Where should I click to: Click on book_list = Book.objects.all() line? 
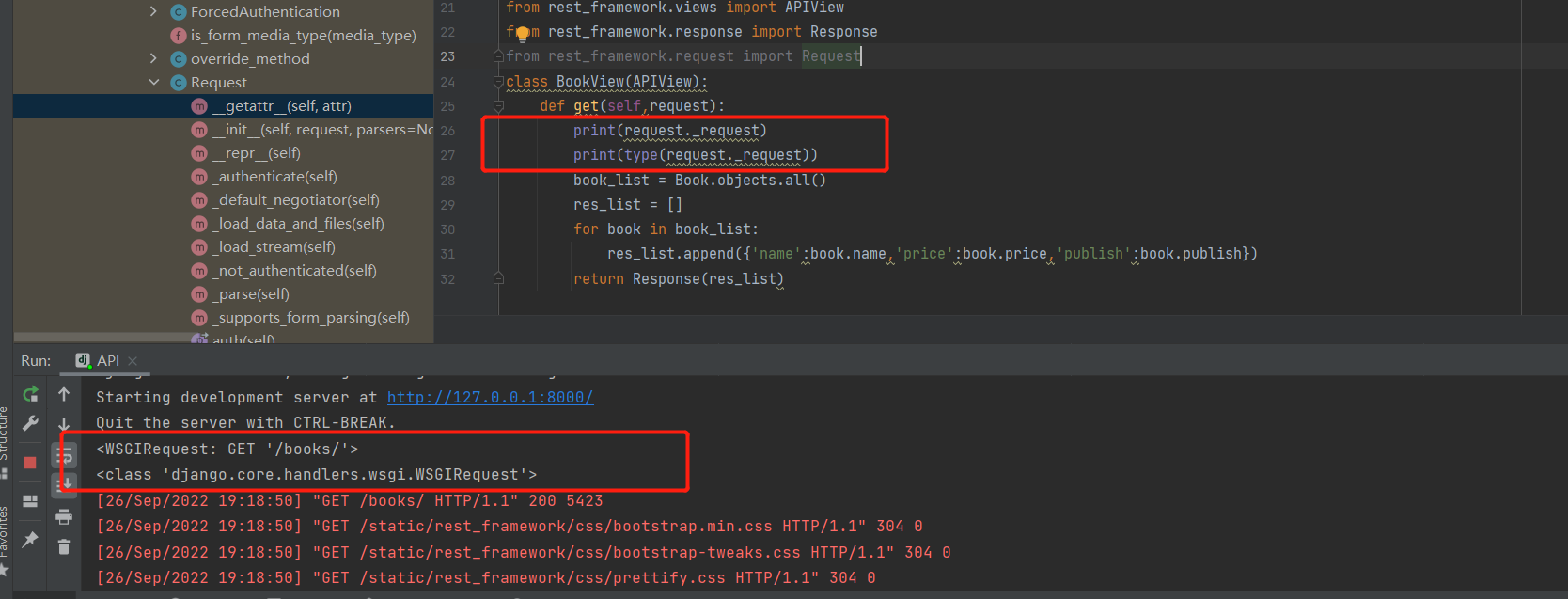click(699, 181)
